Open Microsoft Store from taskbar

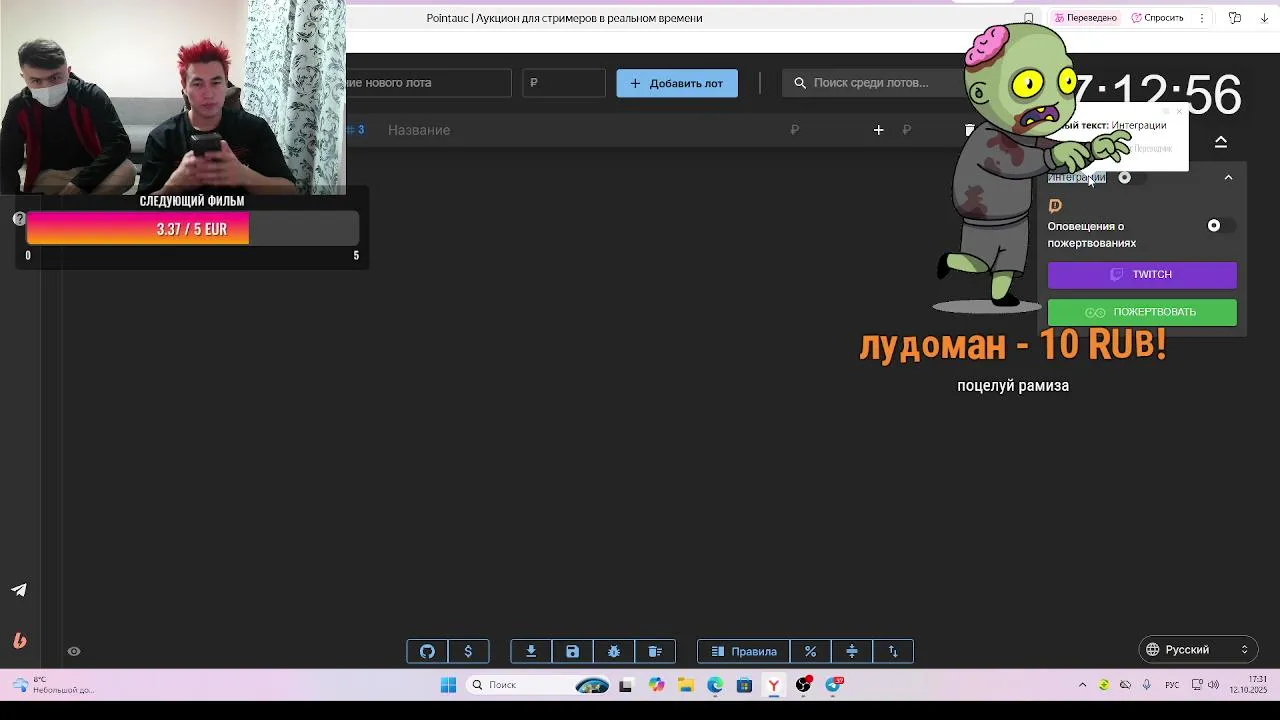(744, 685)
